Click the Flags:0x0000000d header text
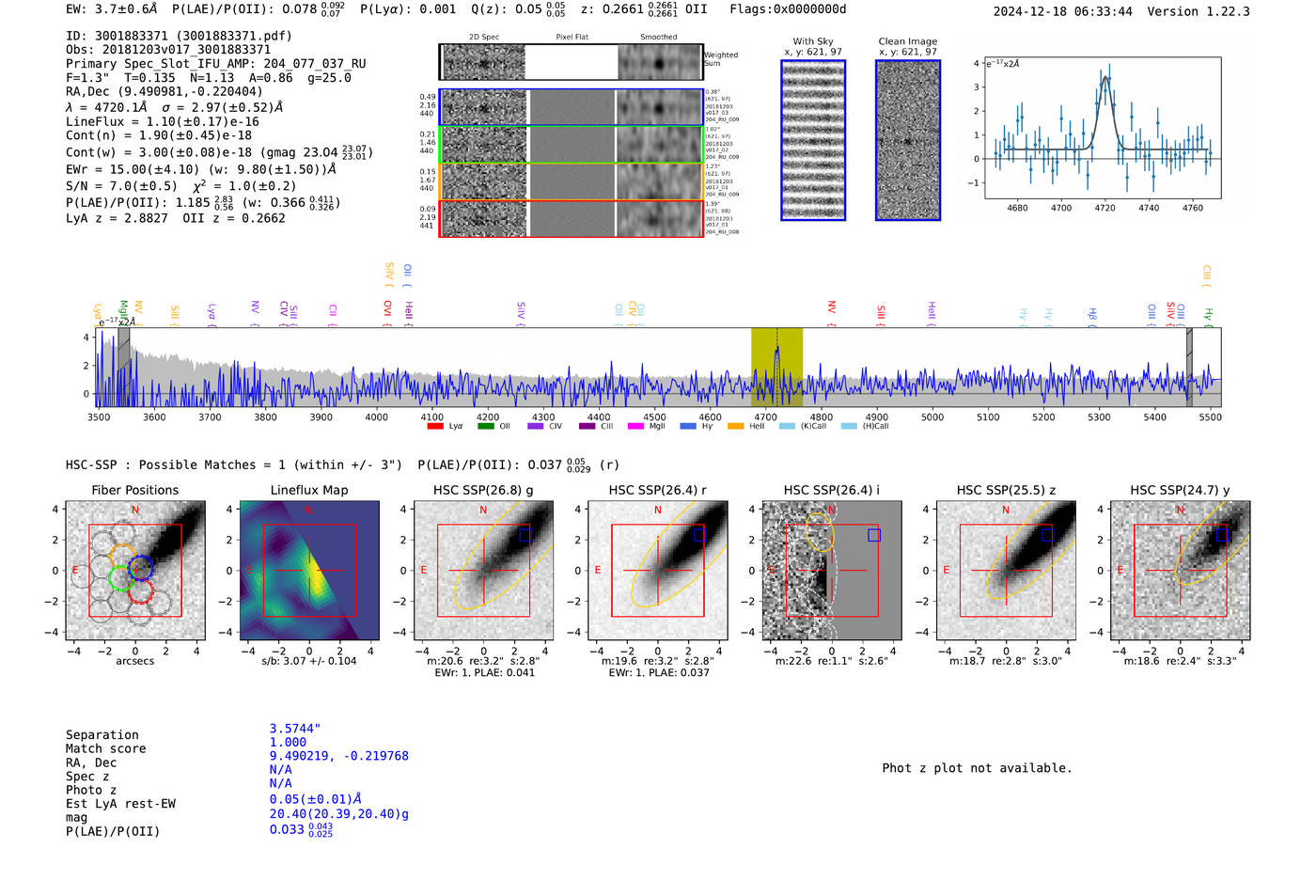This screenshot has height=896, width=1316. (788, 9)
